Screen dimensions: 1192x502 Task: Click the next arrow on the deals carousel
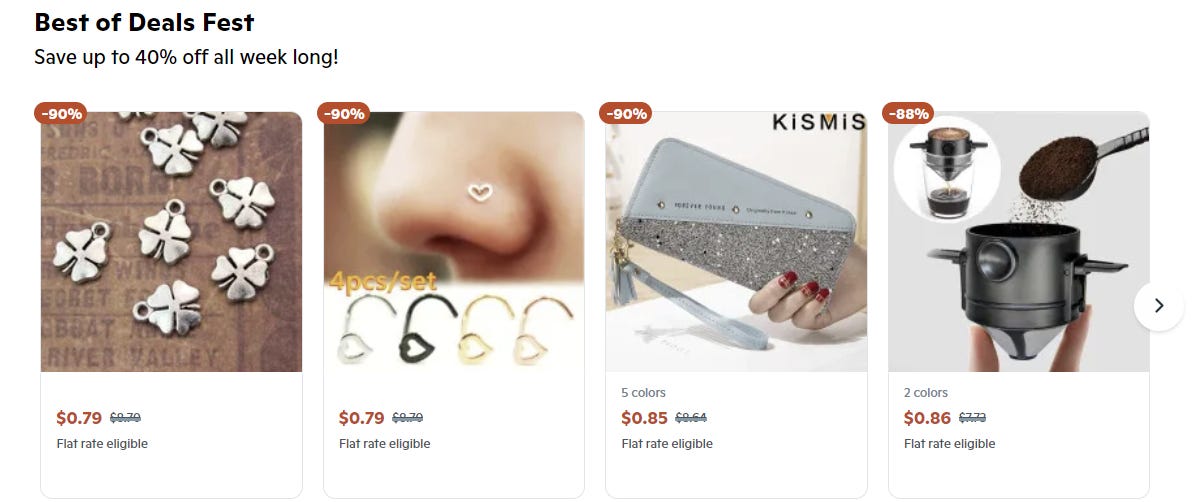click(1159, 306)
